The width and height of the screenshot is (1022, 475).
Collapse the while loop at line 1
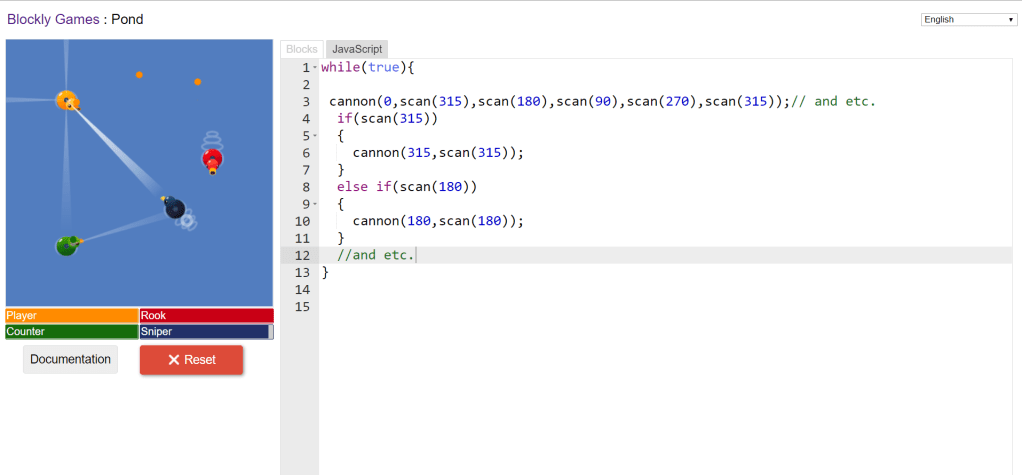pos(315,68)
